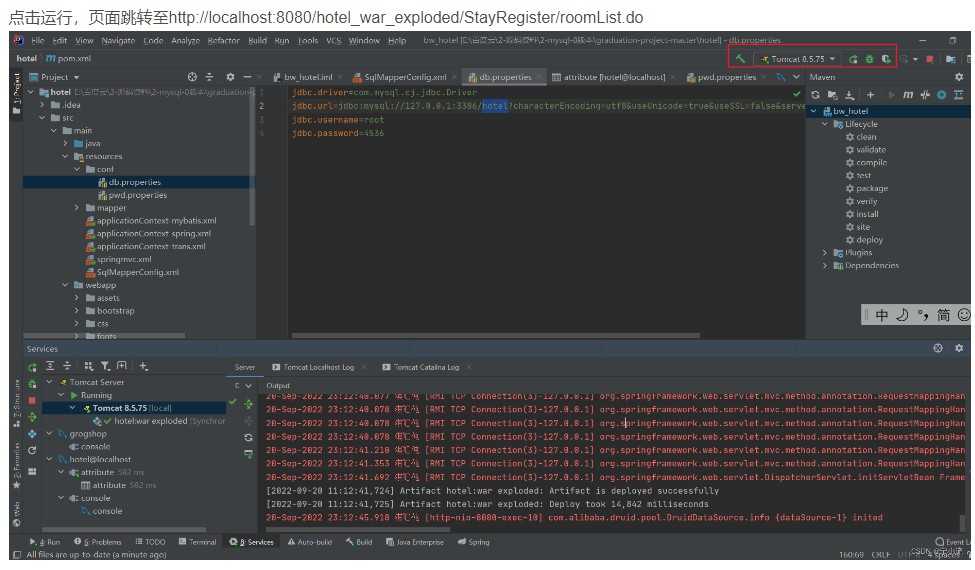Click Run with Coverage icon in main toolbar
Screen dimensions: 975x570
click(886, 59)
